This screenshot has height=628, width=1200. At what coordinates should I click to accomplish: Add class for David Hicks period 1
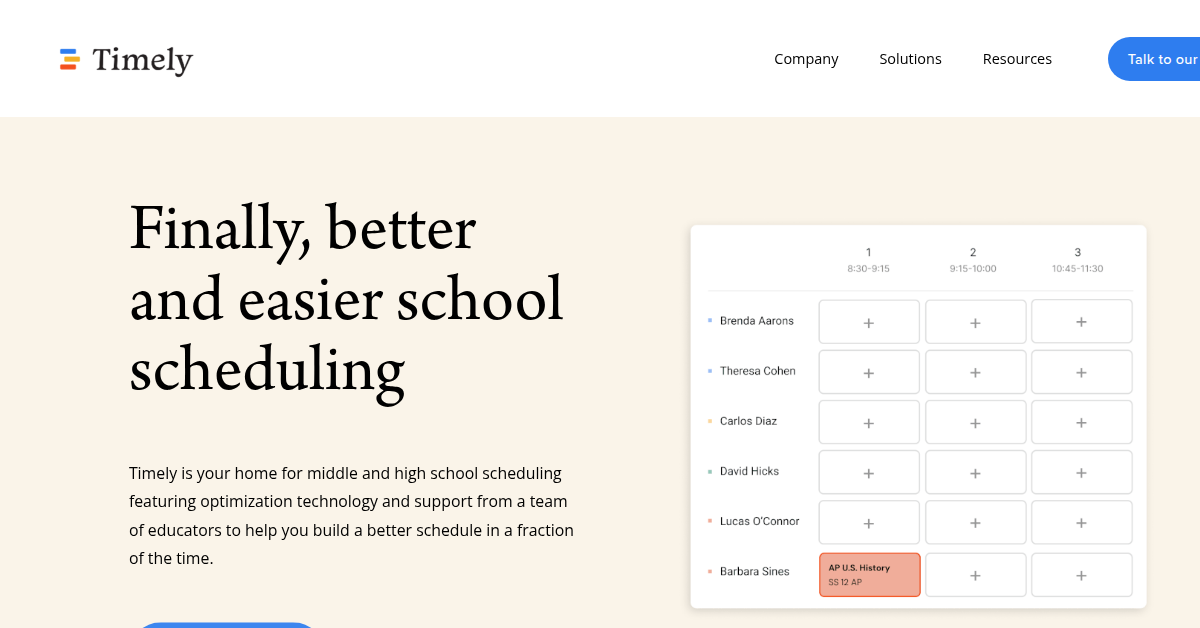(869, 472)
